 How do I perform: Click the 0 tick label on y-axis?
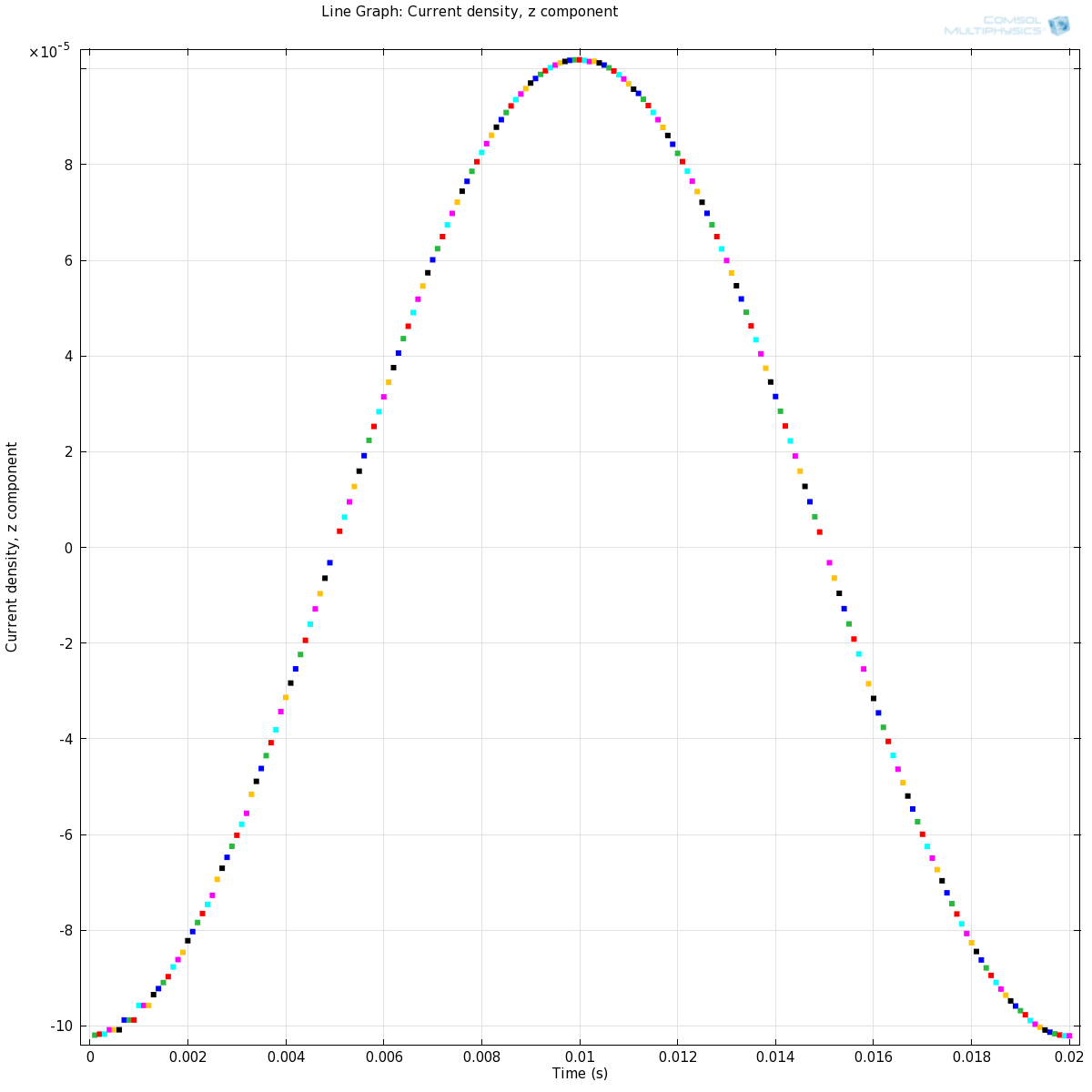click(68, 548)
